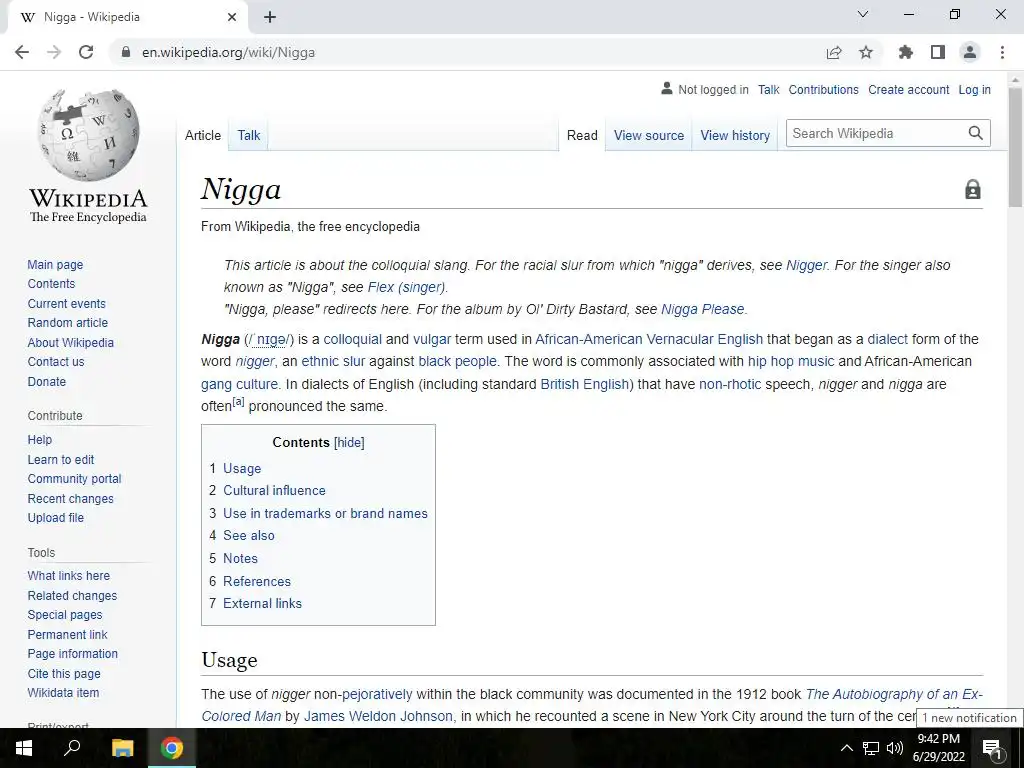Hide the Contents table via [hide]
The height and width of the screenshot is (768, 1024).
[349, 443]
